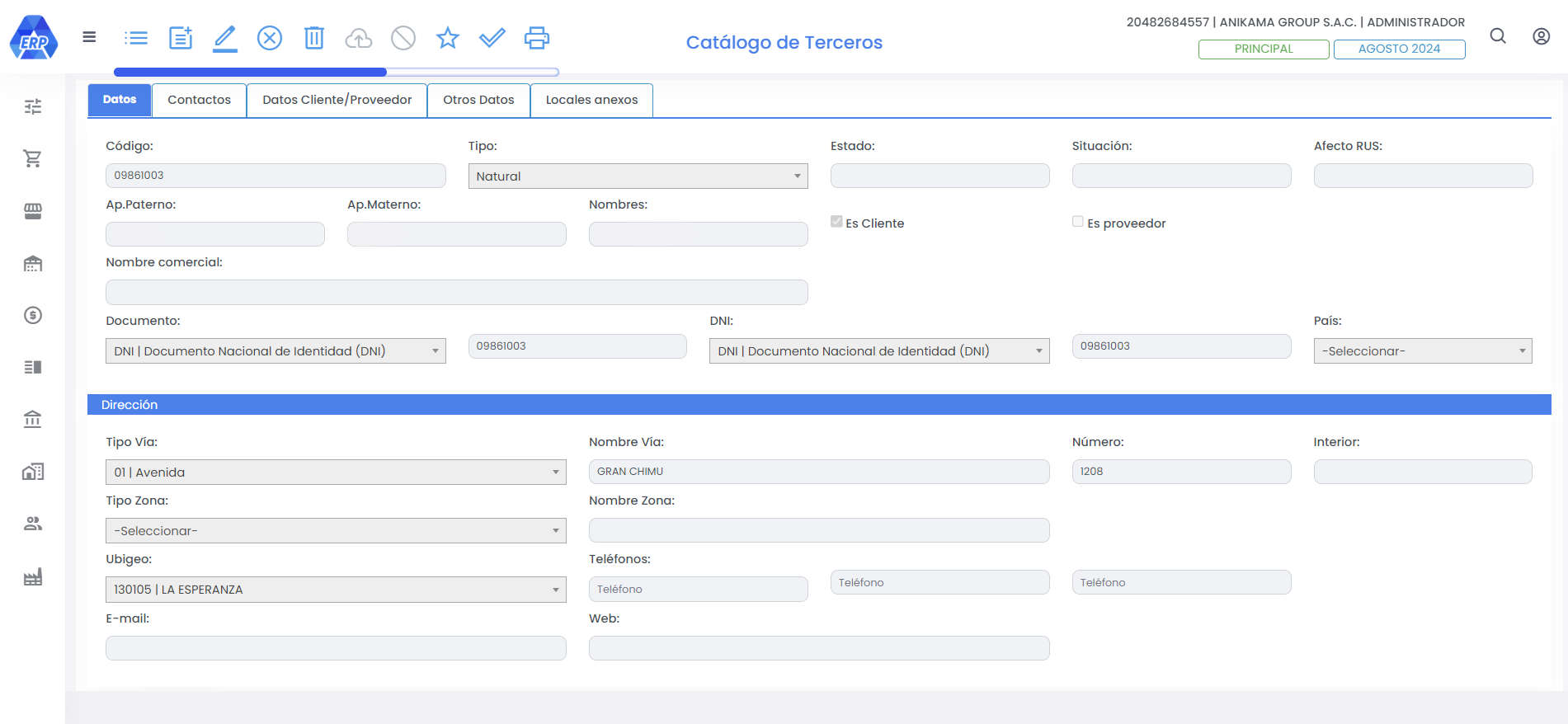1568x724 pixels.
Task: Open the store front sidebar icon
Action: pos(33,211)
